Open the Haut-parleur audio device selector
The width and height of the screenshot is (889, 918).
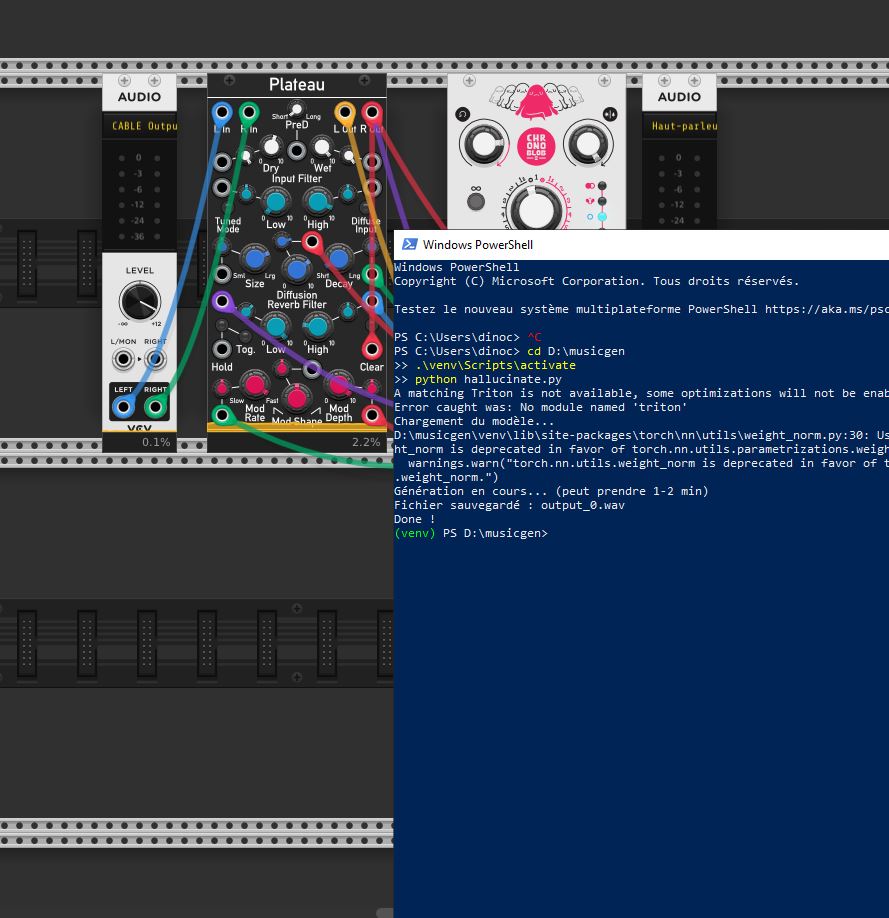coord(679,125)
